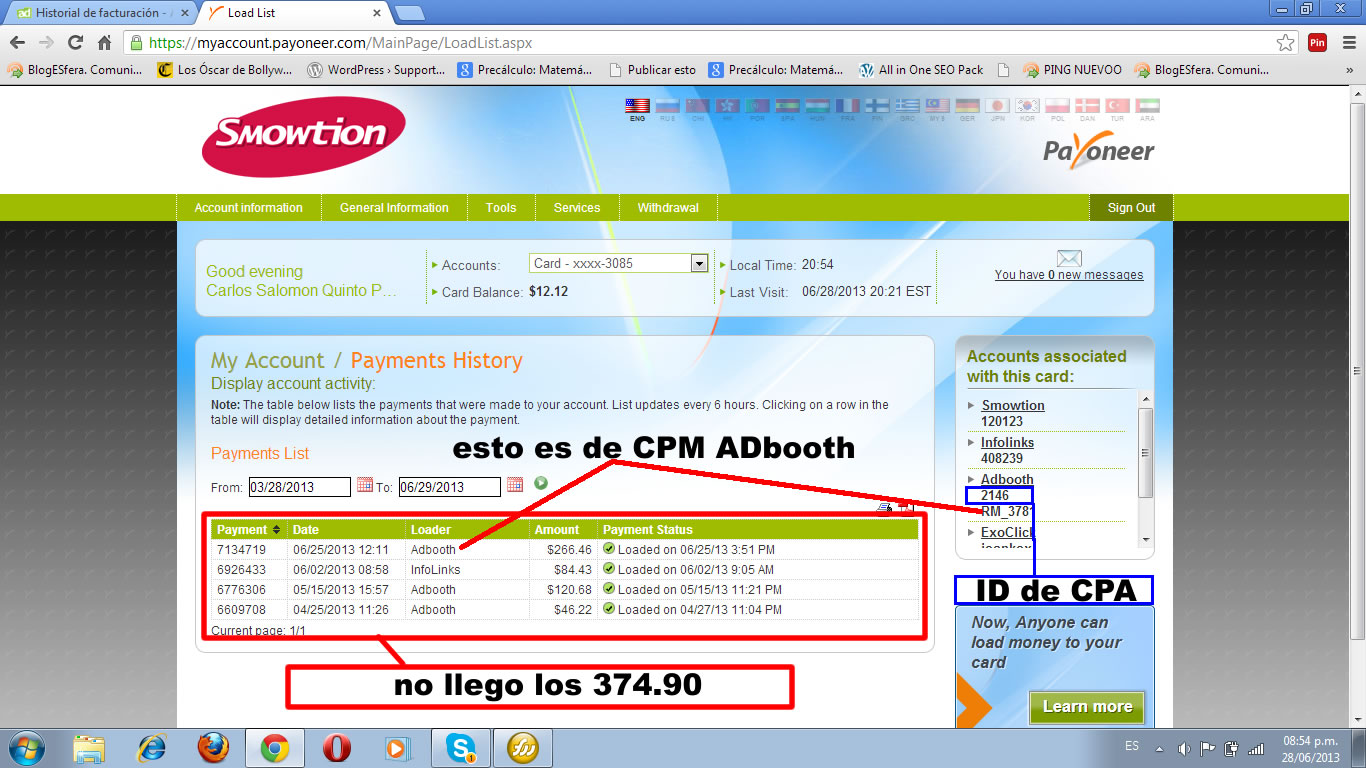Open the Infolinks associated account link
Viewport: 1366px width, 768px height.
1007,442
